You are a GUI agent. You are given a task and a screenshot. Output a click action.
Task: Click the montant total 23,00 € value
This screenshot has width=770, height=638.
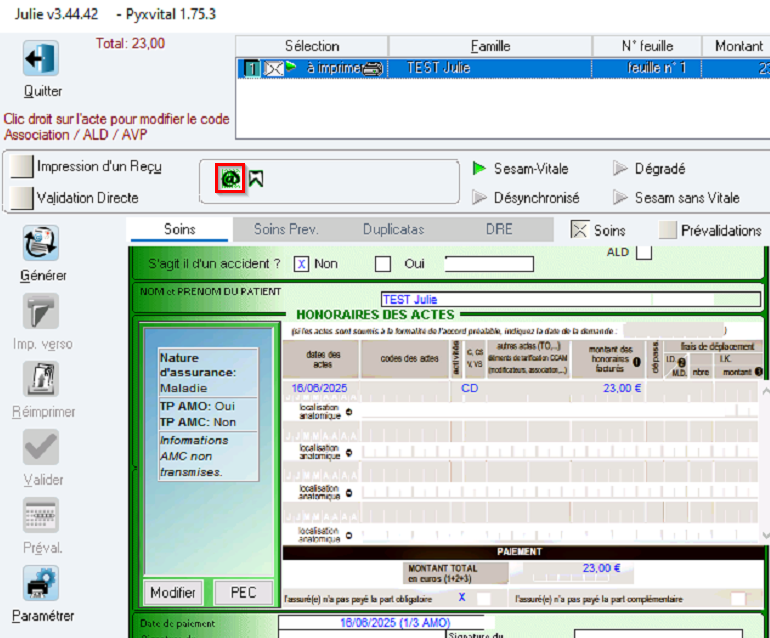point(602,568)
